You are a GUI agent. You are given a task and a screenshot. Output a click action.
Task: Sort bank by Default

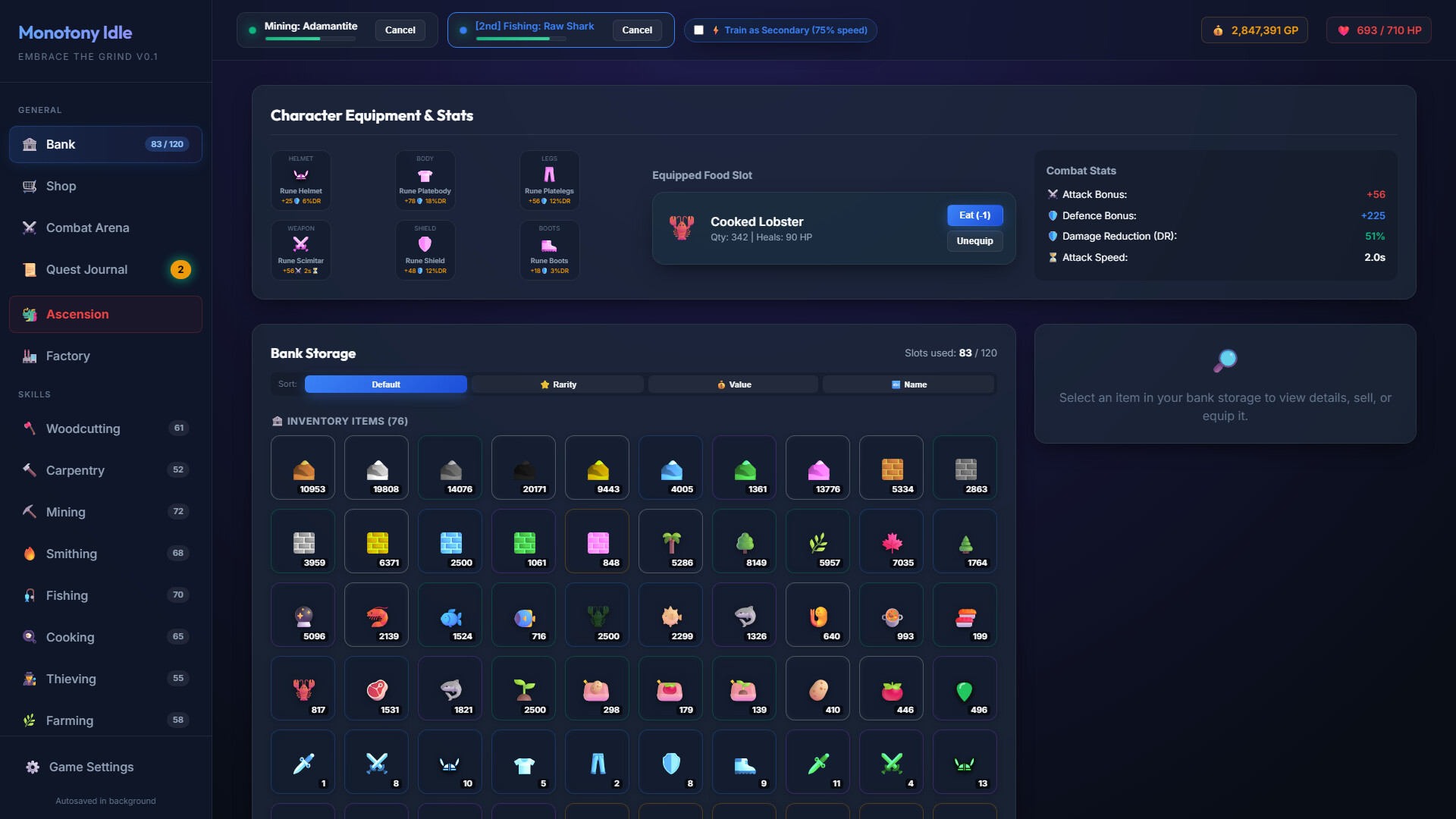(386, 384)
